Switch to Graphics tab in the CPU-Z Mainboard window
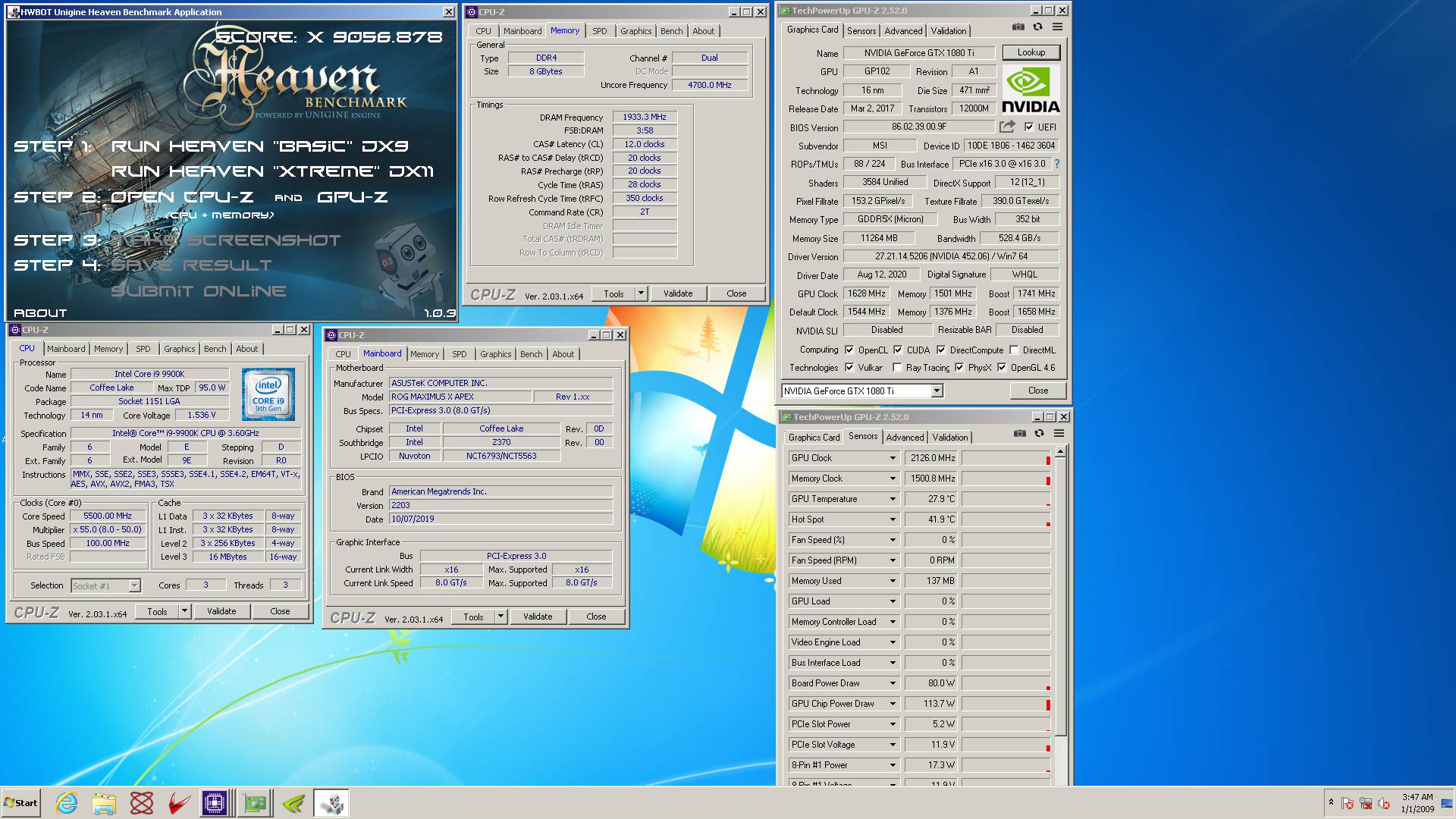 [x=495, y=354]
